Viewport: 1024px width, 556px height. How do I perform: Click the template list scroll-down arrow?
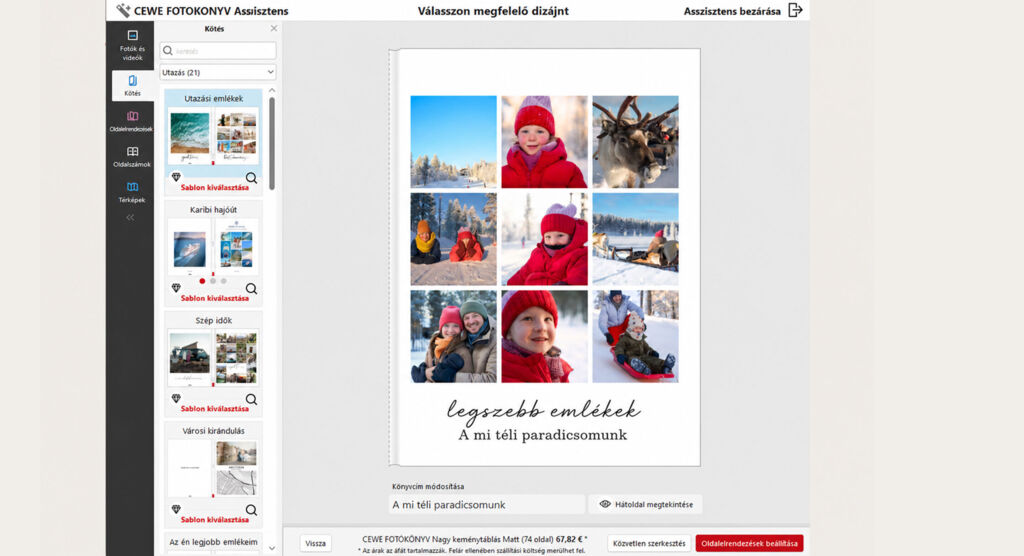pos(272,548)
